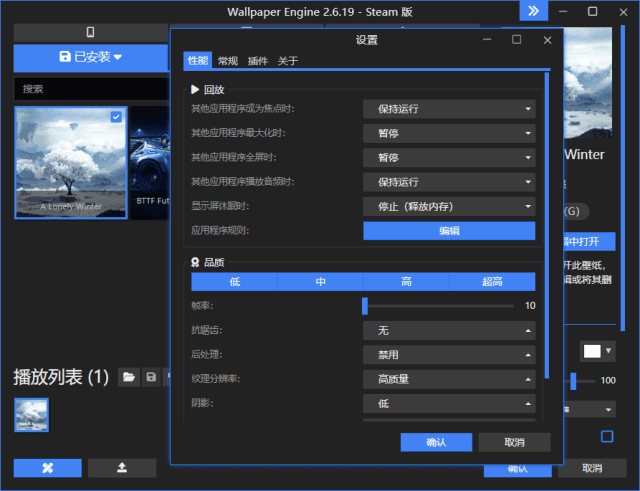The image size is (640, 491).
Task: Switch to the 常规 tab
Action: pos(228,61)
